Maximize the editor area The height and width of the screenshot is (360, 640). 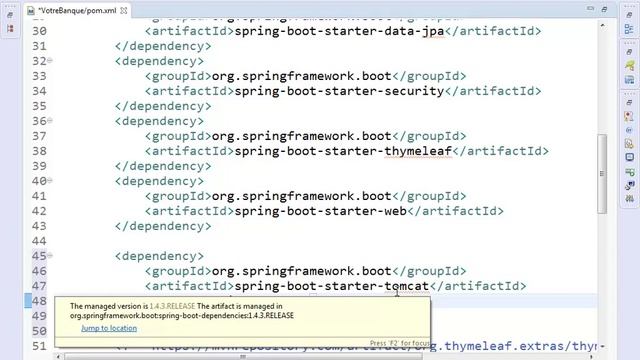[604, 9]
